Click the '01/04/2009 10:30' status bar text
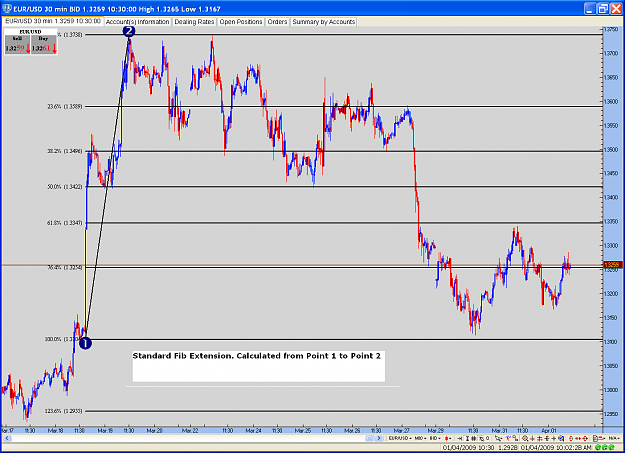625x453 pixels. point(468,447)
